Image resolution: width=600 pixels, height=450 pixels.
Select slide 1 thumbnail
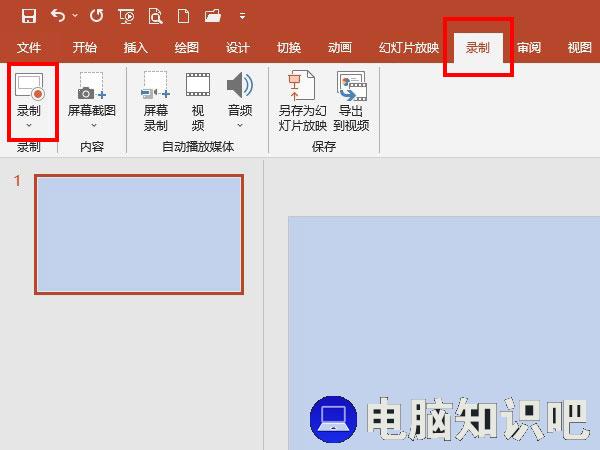pos(139,234)
